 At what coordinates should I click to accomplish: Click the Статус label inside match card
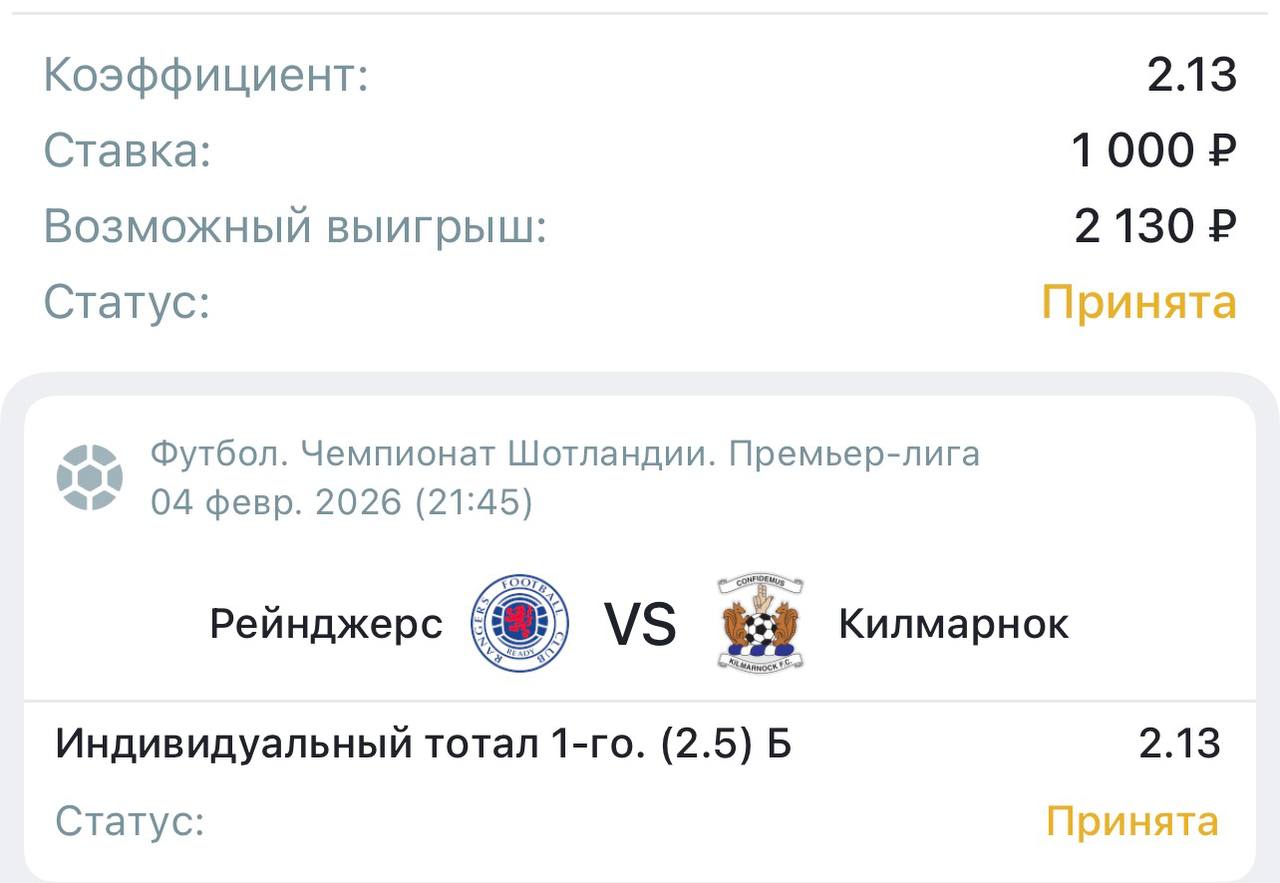pyautogui.click(x=130, y=821)
